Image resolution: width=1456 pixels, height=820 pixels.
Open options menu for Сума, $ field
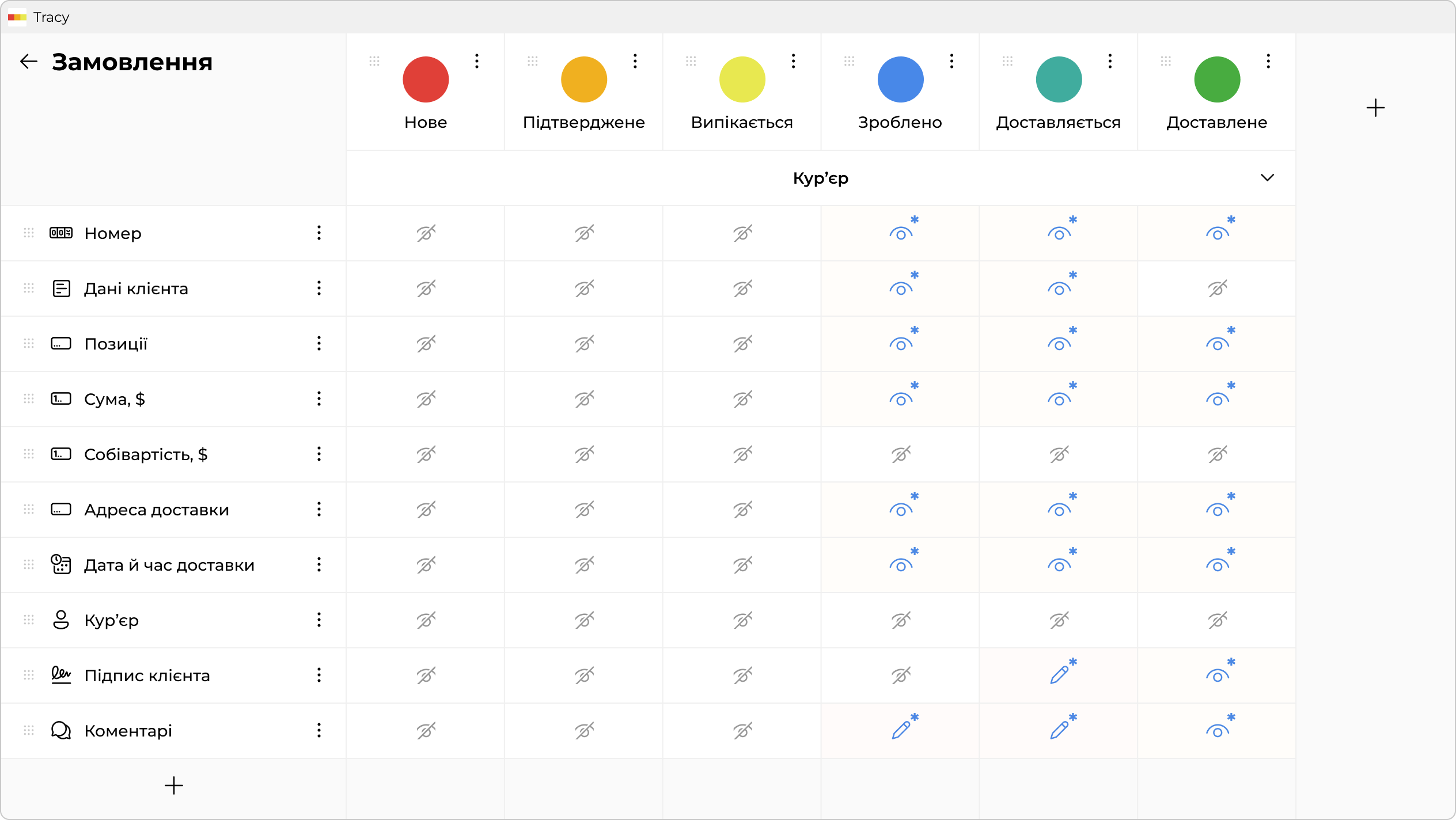[318, 398]
